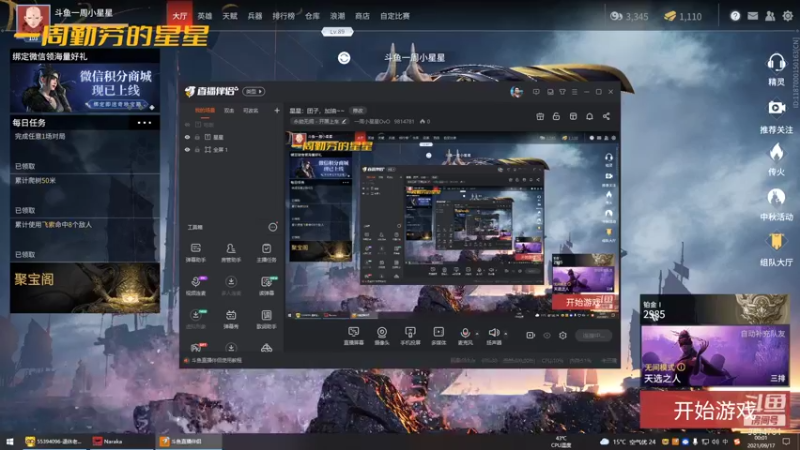Open 兵器 tab in game menu
The width and height of the screenshot is (800, 450).
click(255, 16)
